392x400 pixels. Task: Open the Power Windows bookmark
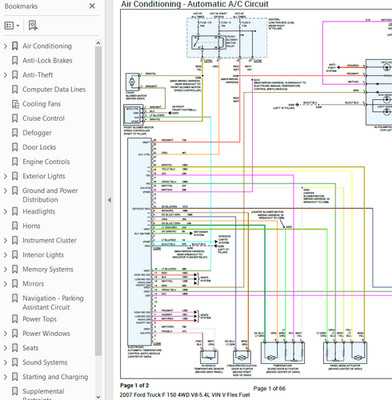pos(46,333)
